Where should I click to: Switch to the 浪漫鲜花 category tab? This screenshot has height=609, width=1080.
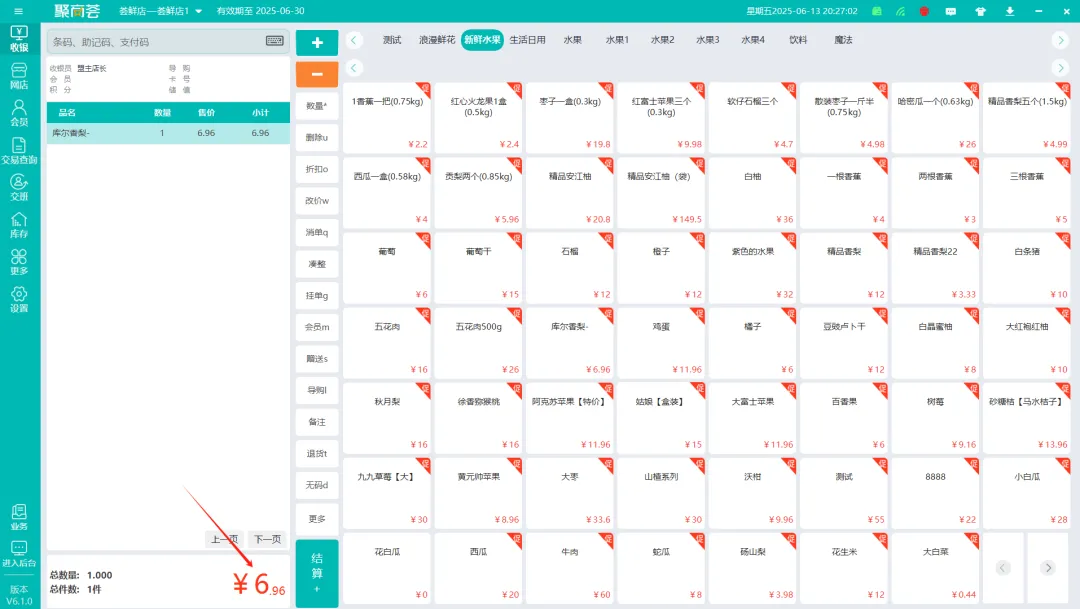(x=436, y=40)
